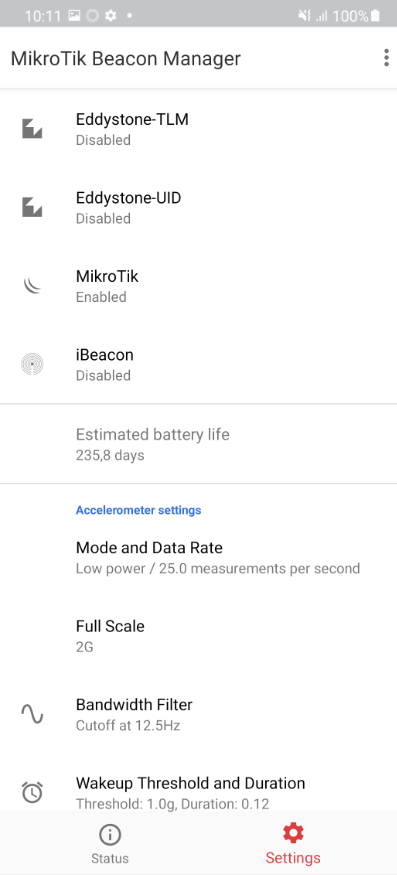
Task: Switch to the Status tab
Action: [110, 843]
